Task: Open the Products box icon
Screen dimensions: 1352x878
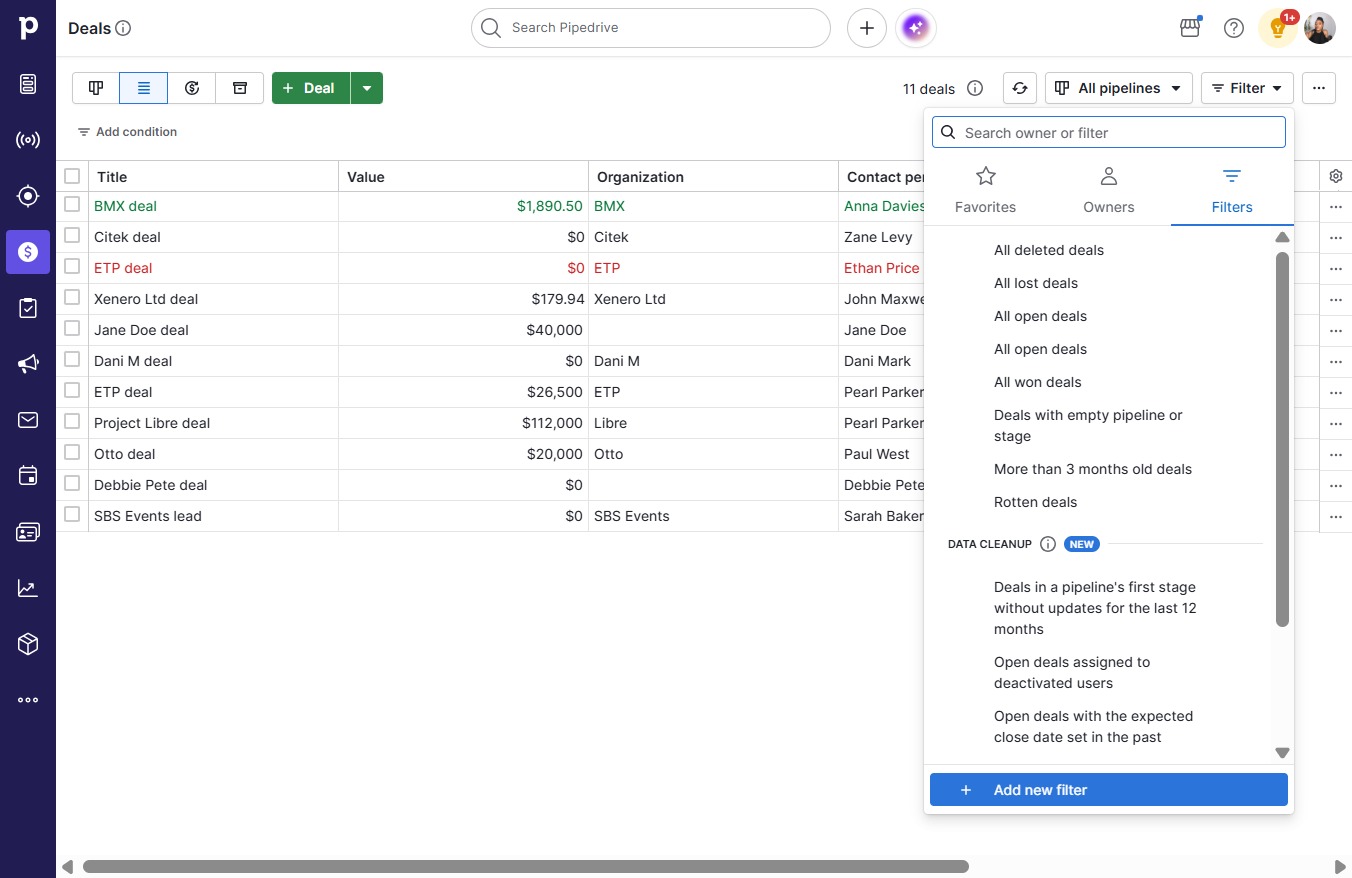Action: 28,644
